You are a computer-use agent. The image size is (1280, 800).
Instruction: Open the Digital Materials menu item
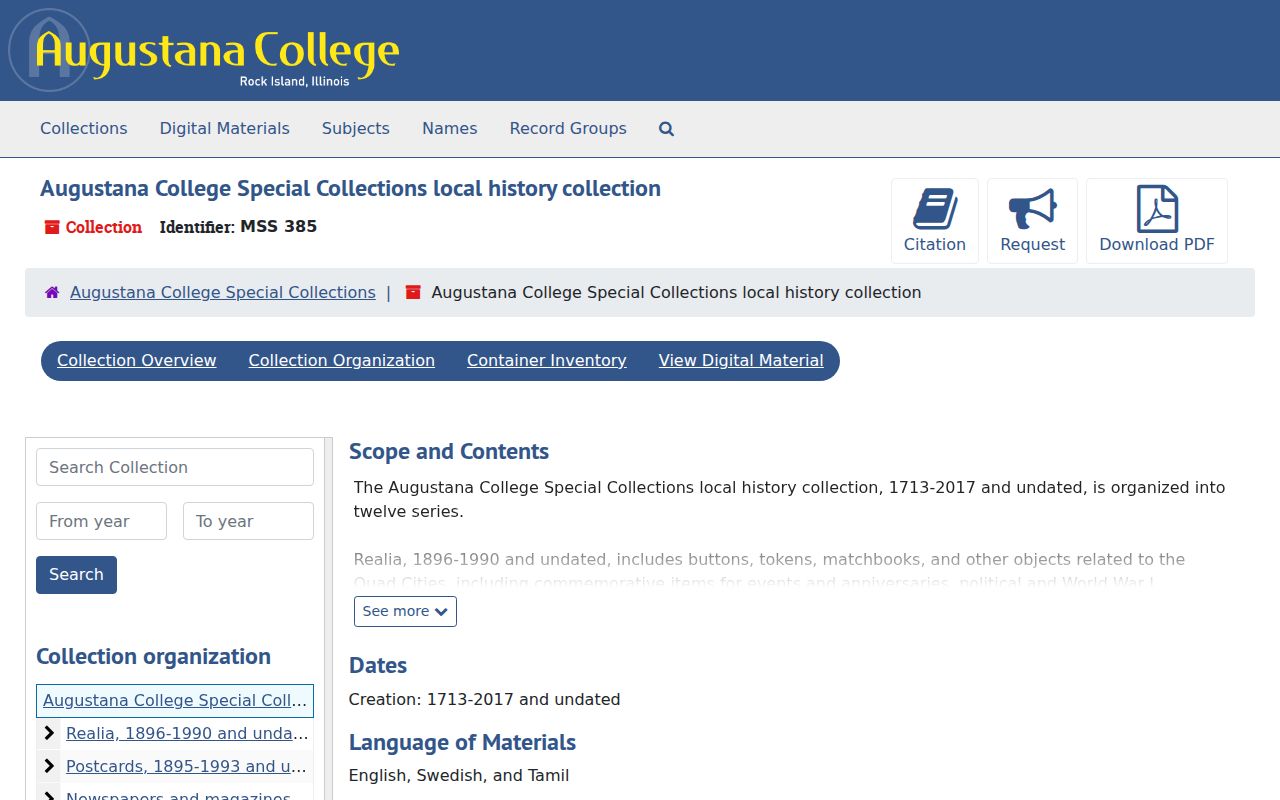(225, 129)
